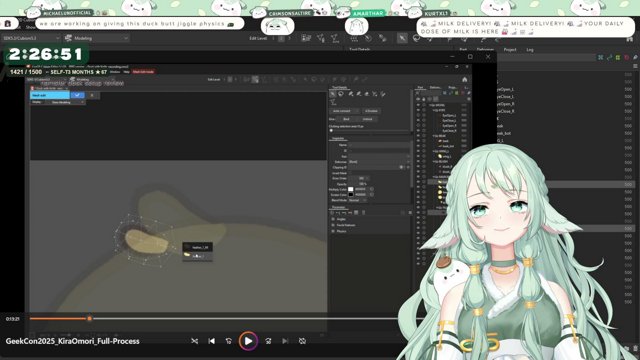Skip to previous track in media player
Viewport: 640px width, 360px height.
click(x=211, y=341)
